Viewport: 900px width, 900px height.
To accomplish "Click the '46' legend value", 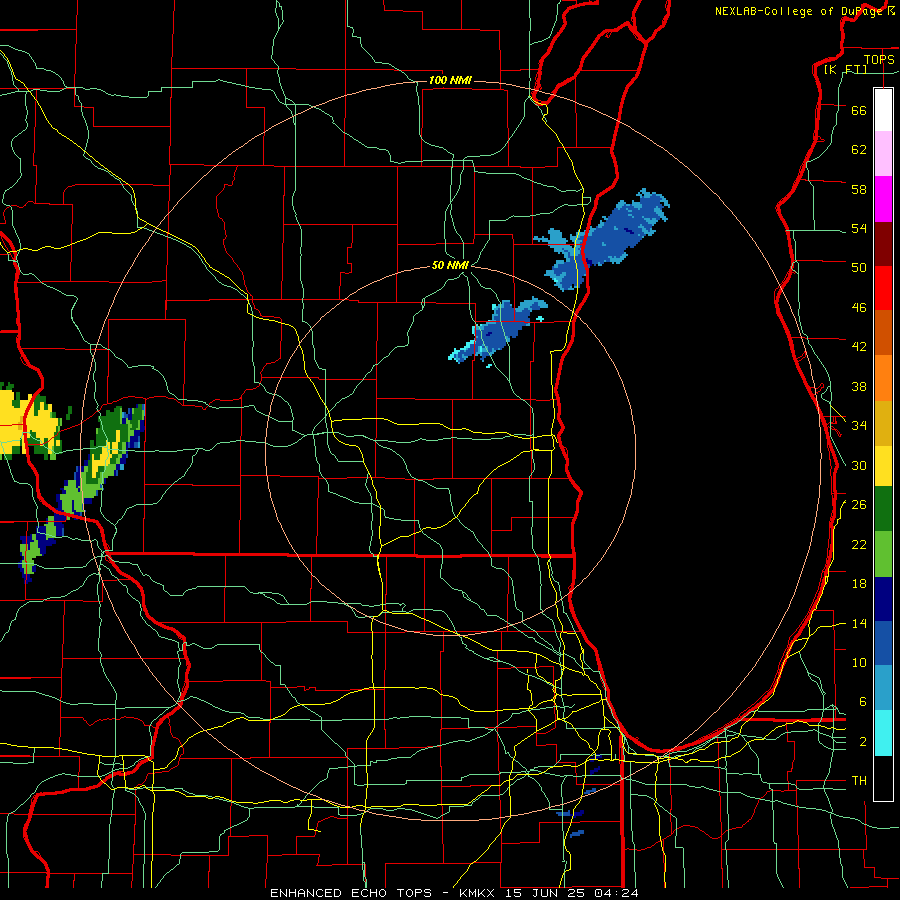I will 859,308.
